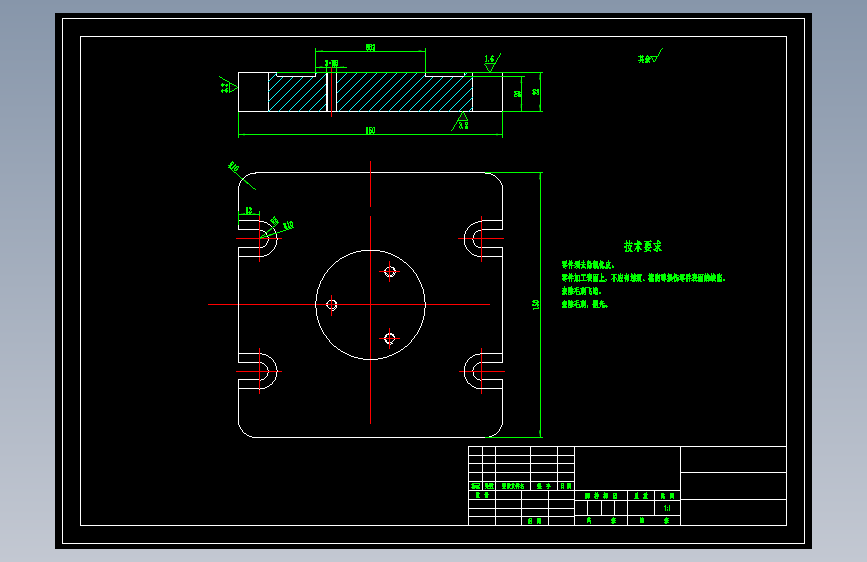
Task: Select the top circle diameter dimension above section view
Action: [x=370, y=48]
